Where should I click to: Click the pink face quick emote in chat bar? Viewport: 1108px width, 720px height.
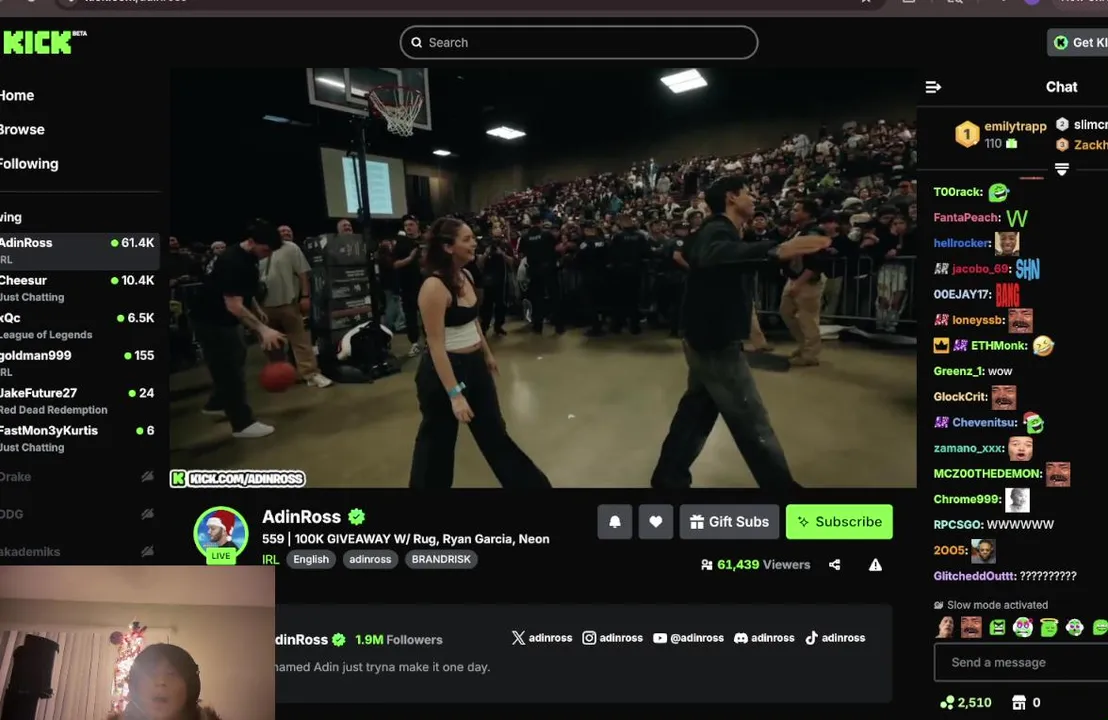[x=1022, y=627]
